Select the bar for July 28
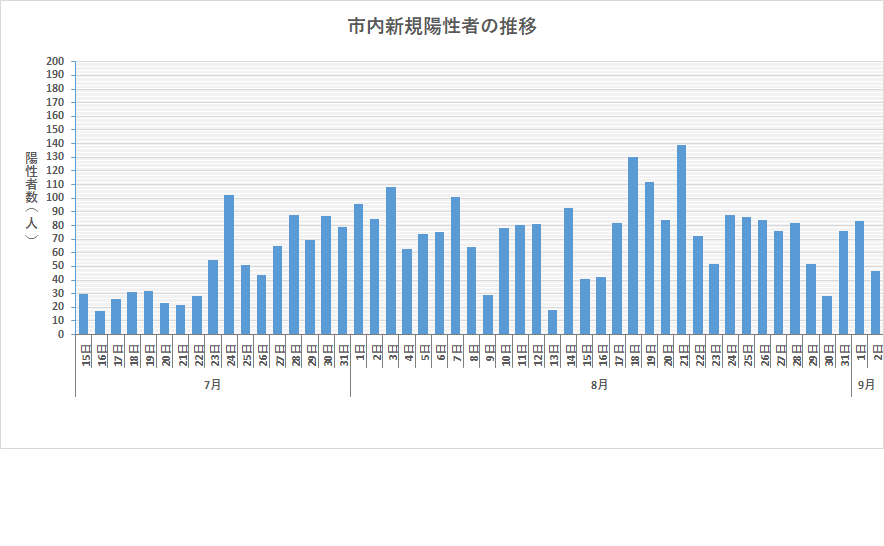The height and width of the screenshot is (546, 884). [294, 275]
